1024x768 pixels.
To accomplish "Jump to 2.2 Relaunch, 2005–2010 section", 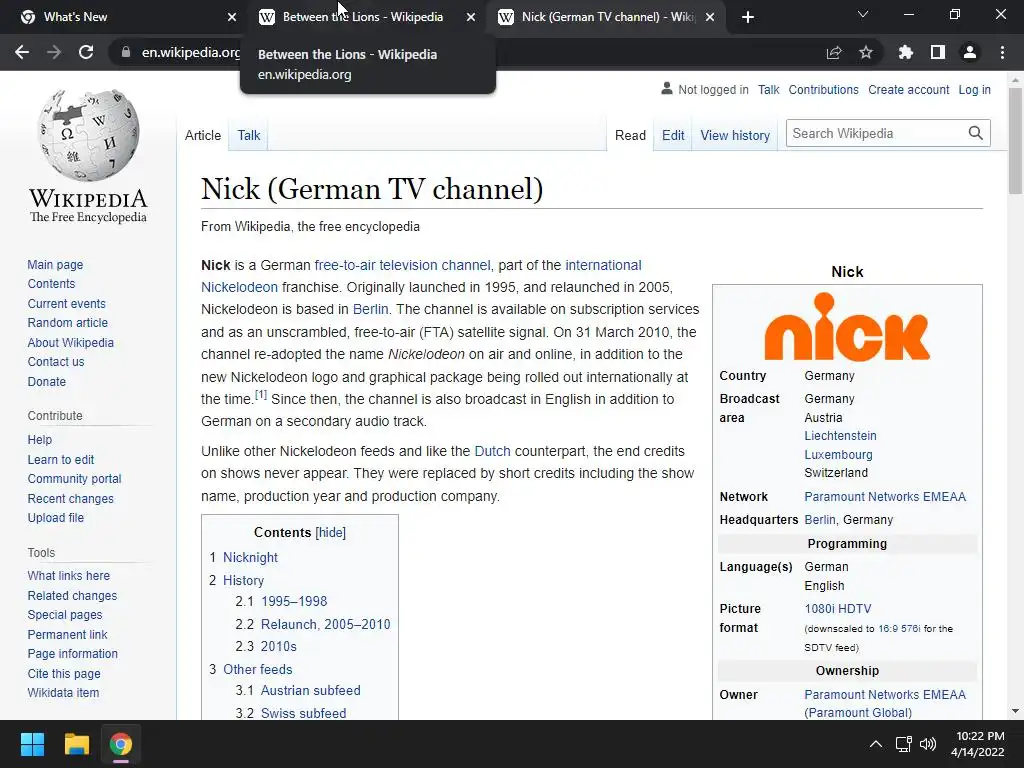I will pyautogui.click(x=325, y=624).
